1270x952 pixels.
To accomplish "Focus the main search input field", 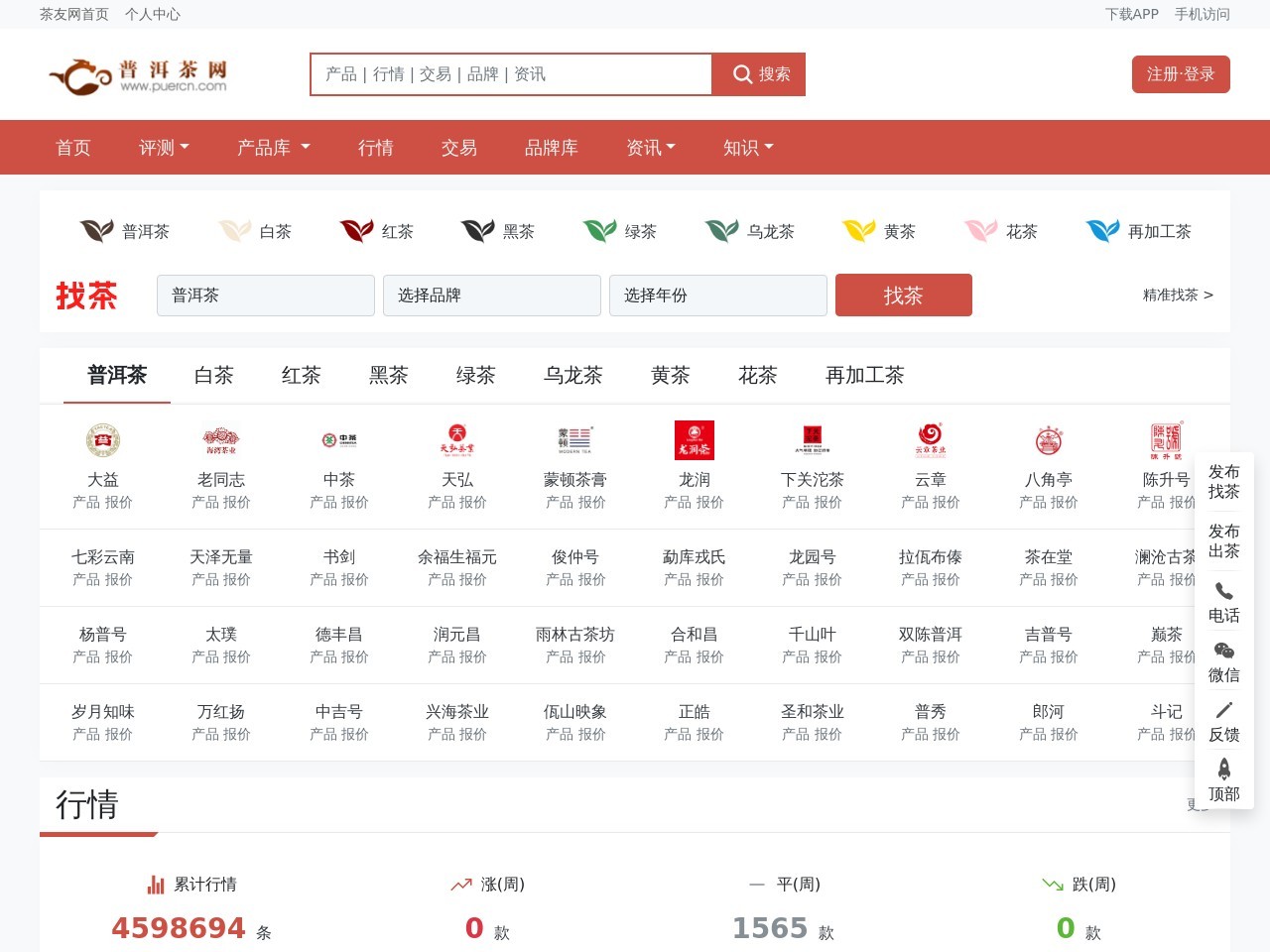I will pyautogui.click(x=511, y=74).
